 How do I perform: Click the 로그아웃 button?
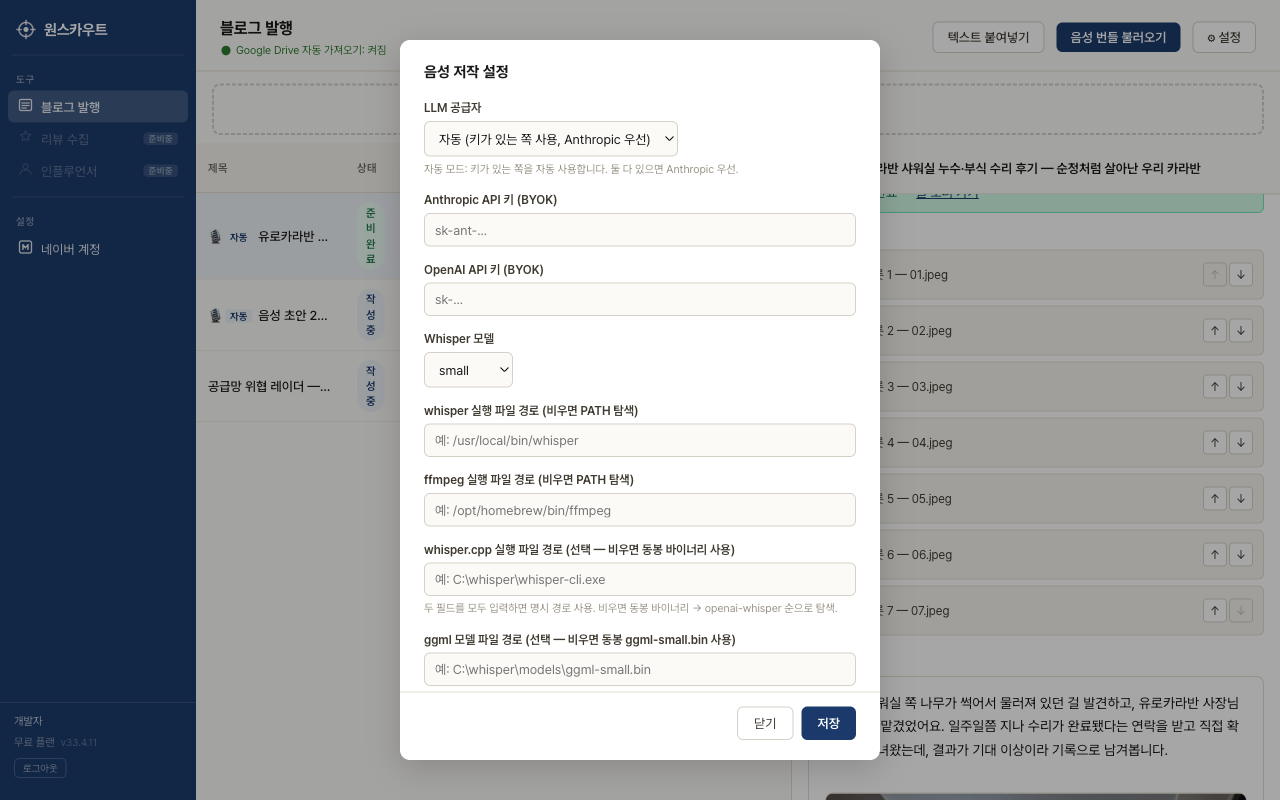click(40, 768)
